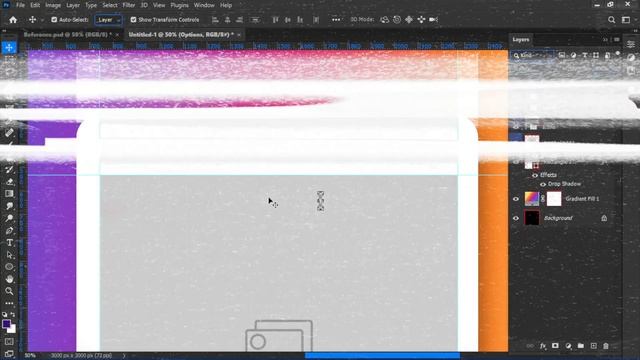Open the Filter menu
This screenshot has width=640, height=360.
[129, 5]
